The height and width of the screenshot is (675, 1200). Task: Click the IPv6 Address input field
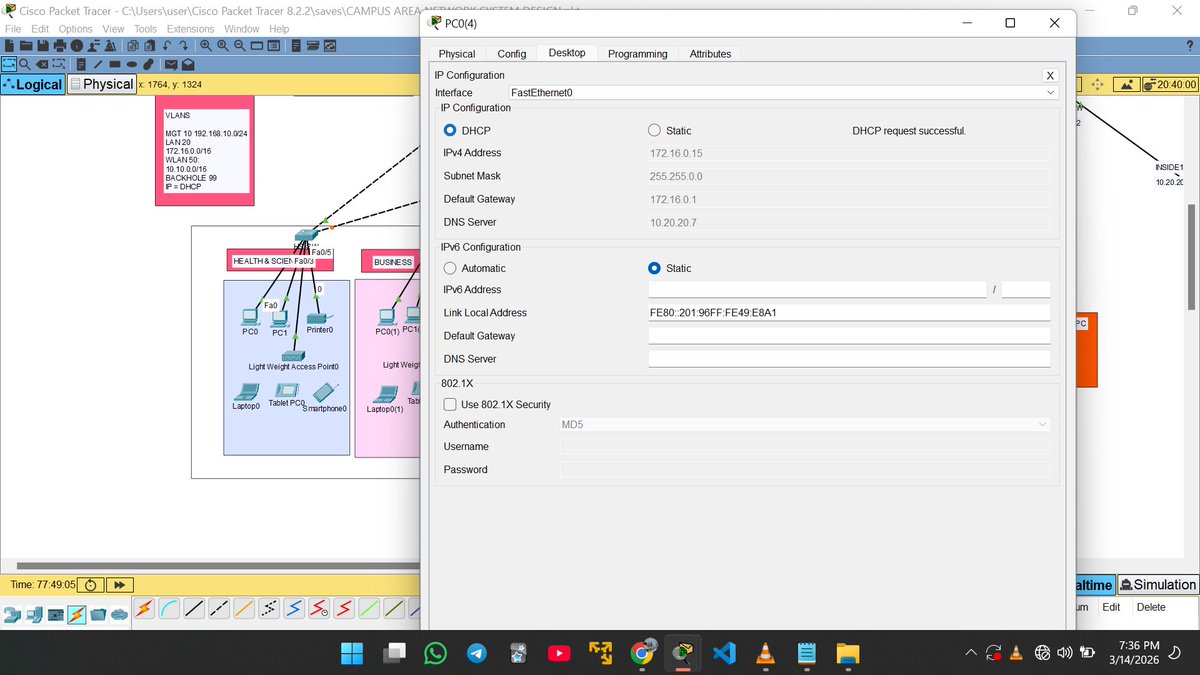[x=817, y=289]
